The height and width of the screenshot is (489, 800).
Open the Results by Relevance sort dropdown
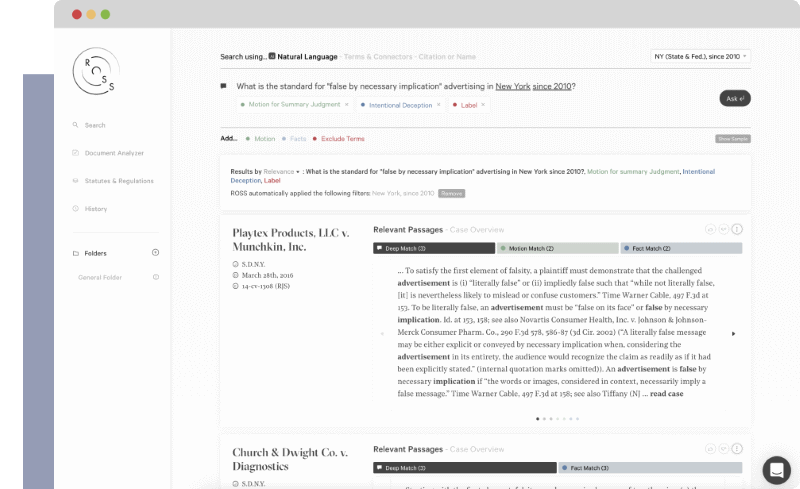281,172
